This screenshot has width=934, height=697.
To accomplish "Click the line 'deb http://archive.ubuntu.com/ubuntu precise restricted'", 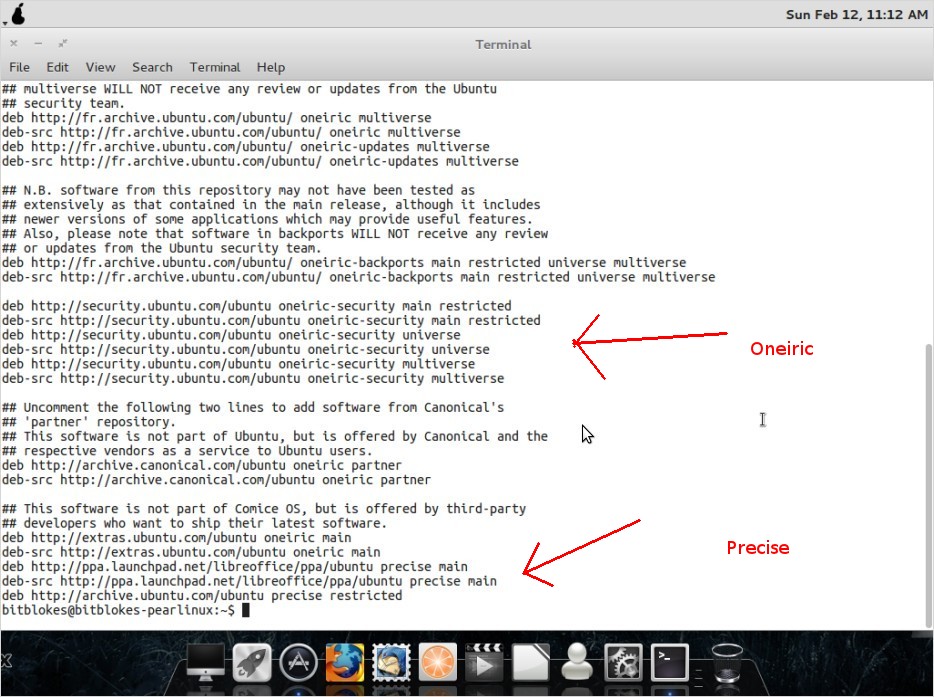I will coord(202,596).
